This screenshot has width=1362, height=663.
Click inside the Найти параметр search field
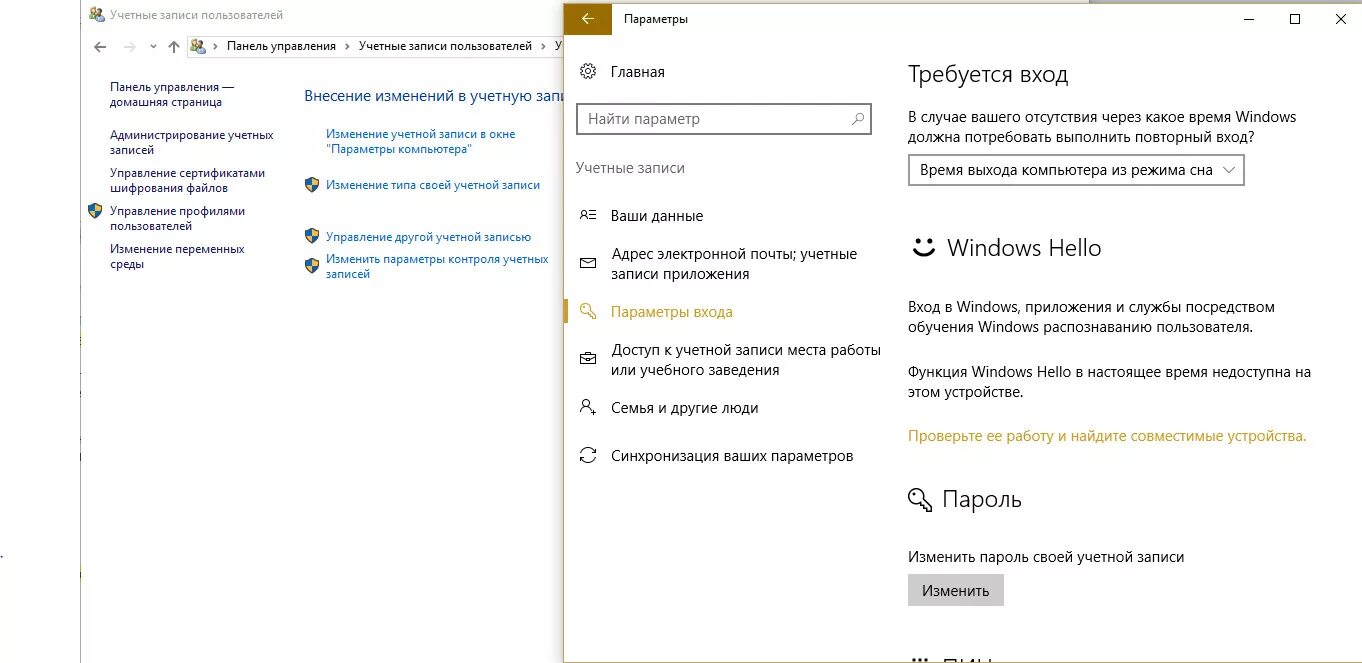tap(720, 118)
